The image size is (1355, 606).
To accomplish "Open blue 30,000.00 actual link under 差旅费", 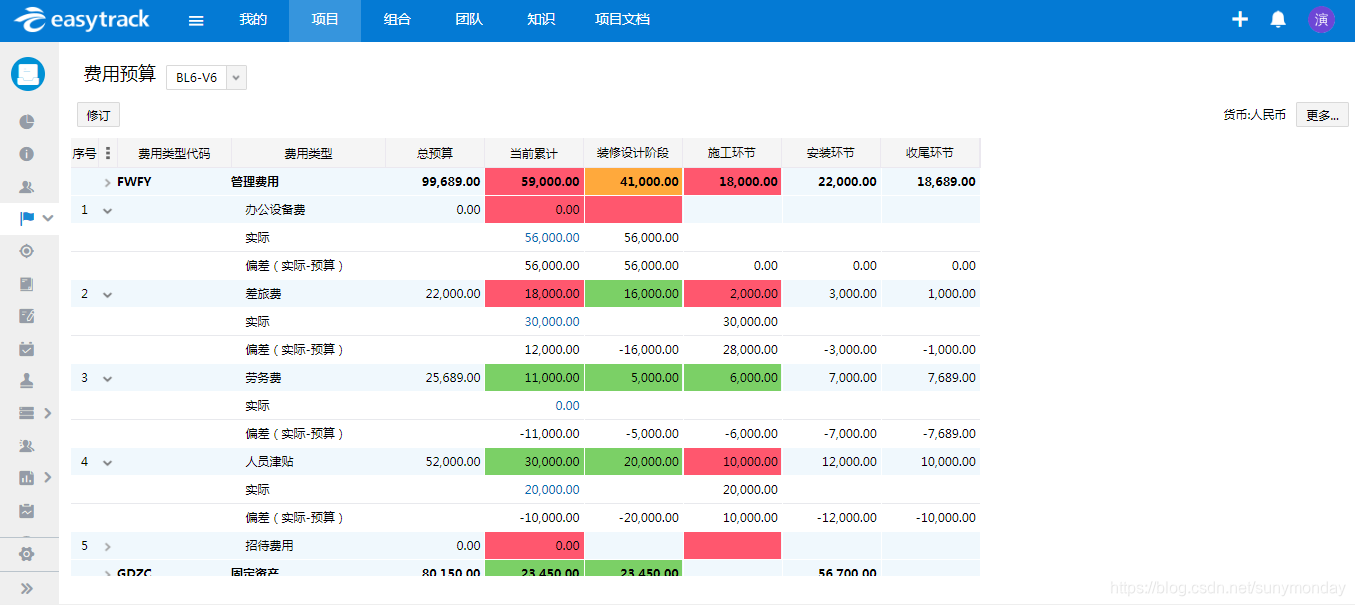I will 552,322.
